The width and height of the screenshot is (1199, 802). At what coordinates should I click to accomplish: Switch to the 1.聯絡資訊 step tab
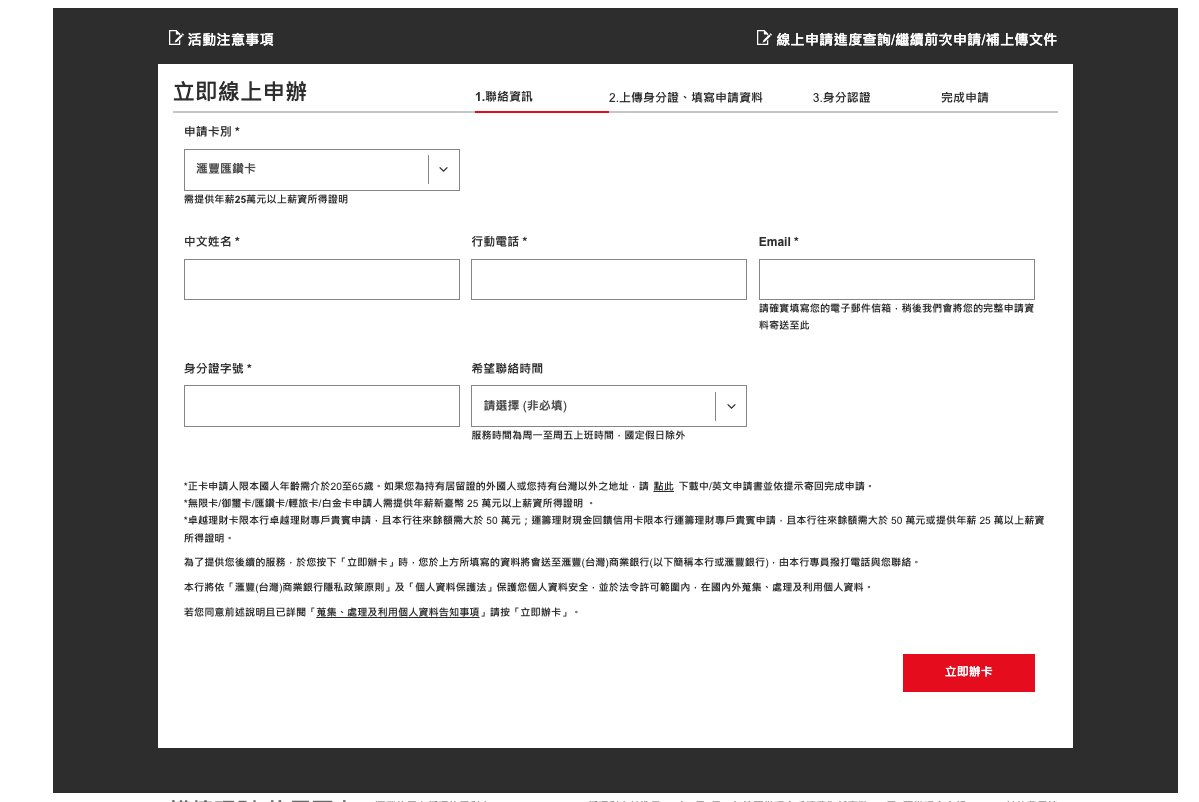504,97
